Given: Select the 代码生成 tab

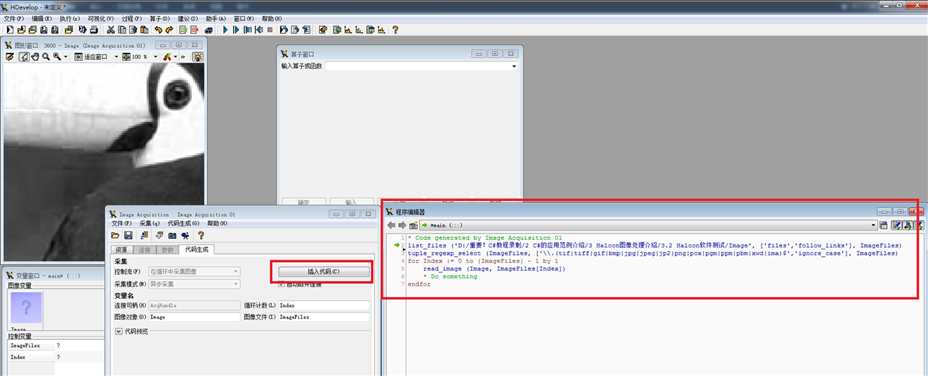Looking at the screenshot, I should pos(197,250).
